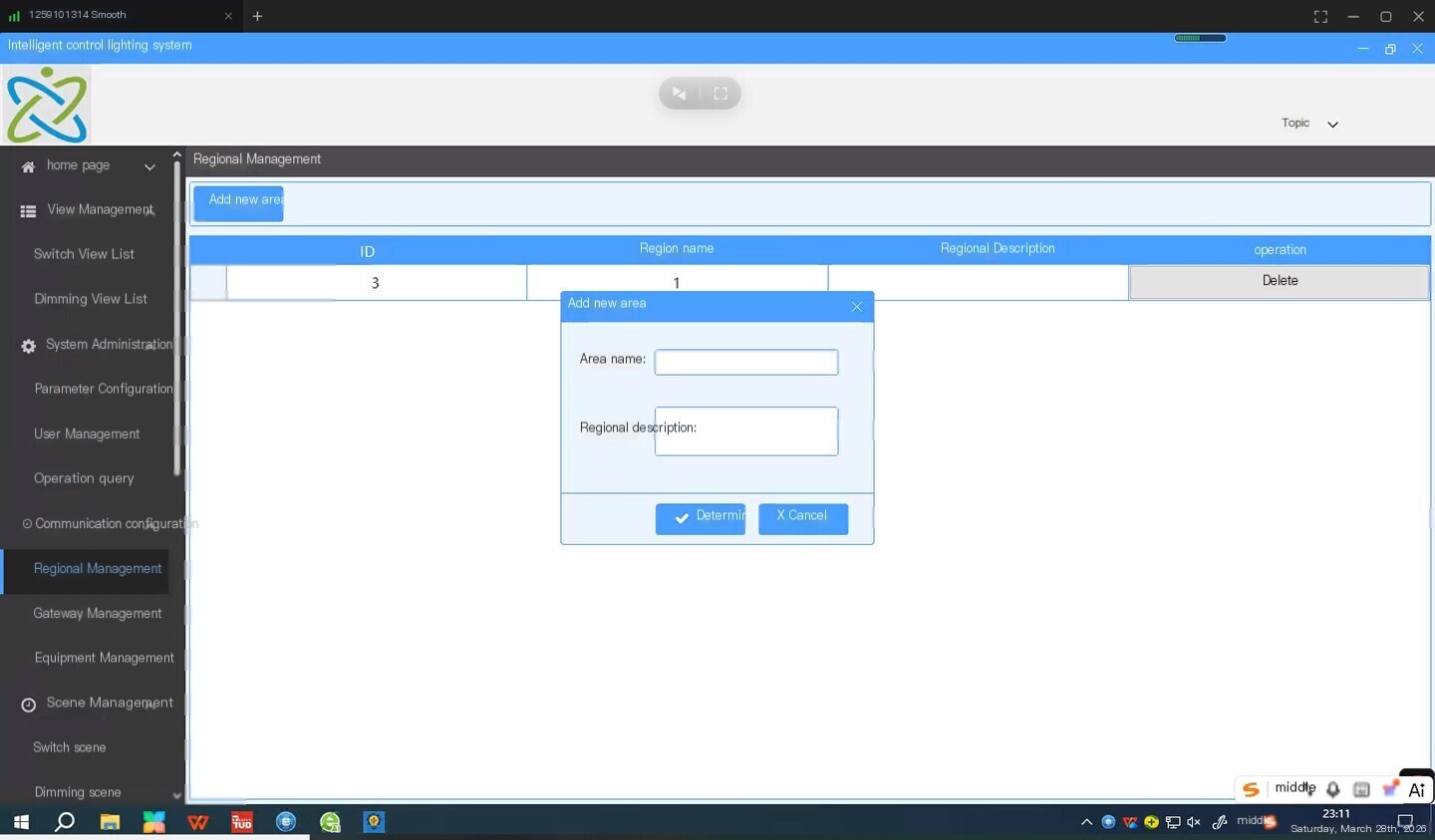Open the red TUD app in taskbar

click(242, 822)
